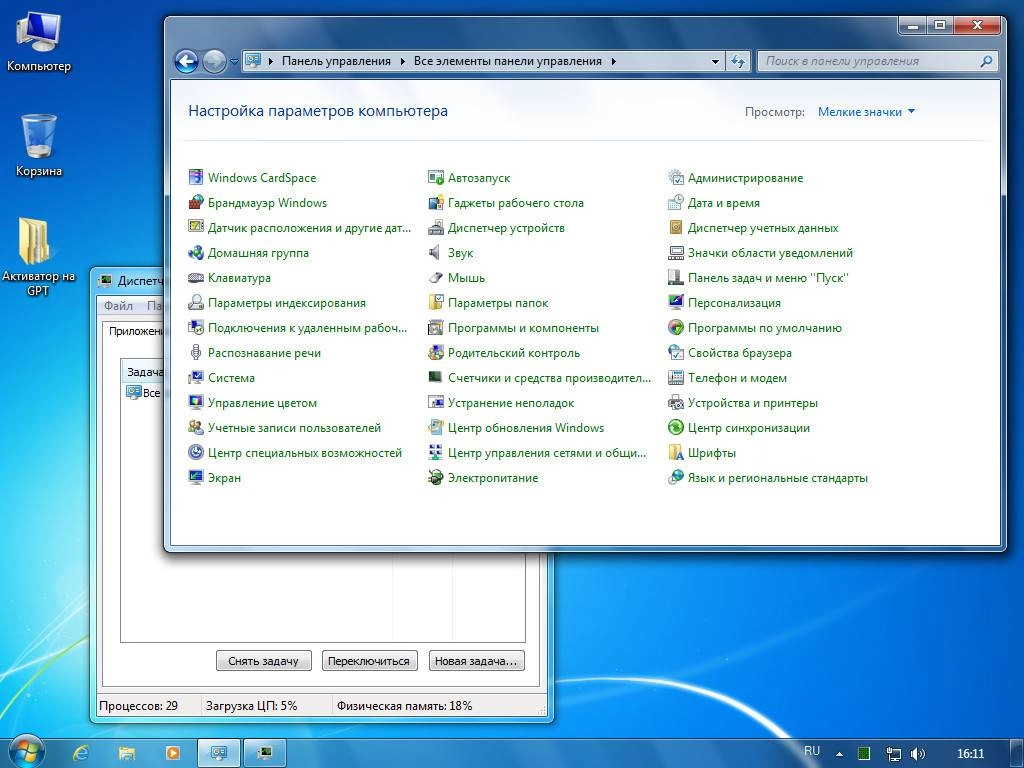Click the RU language indicator

point(812,751)
